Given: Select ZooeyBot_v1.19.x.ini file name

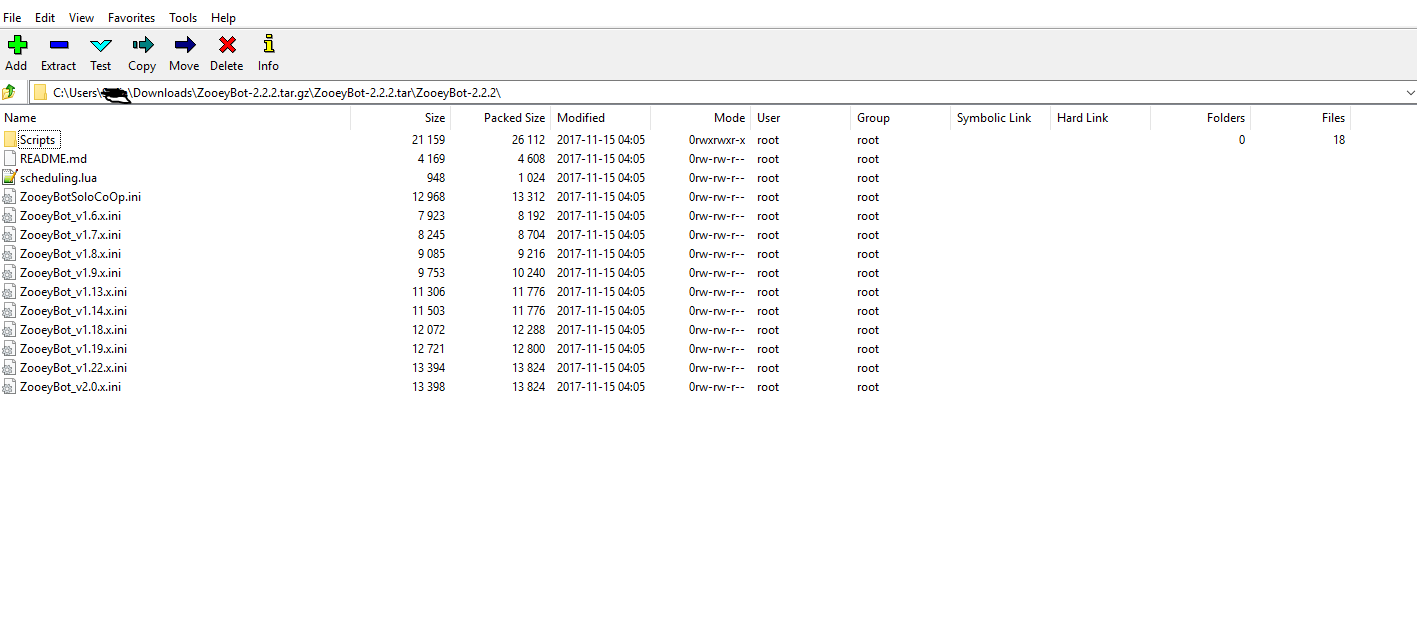Looking at the screenshot, I should pos(73,349).
